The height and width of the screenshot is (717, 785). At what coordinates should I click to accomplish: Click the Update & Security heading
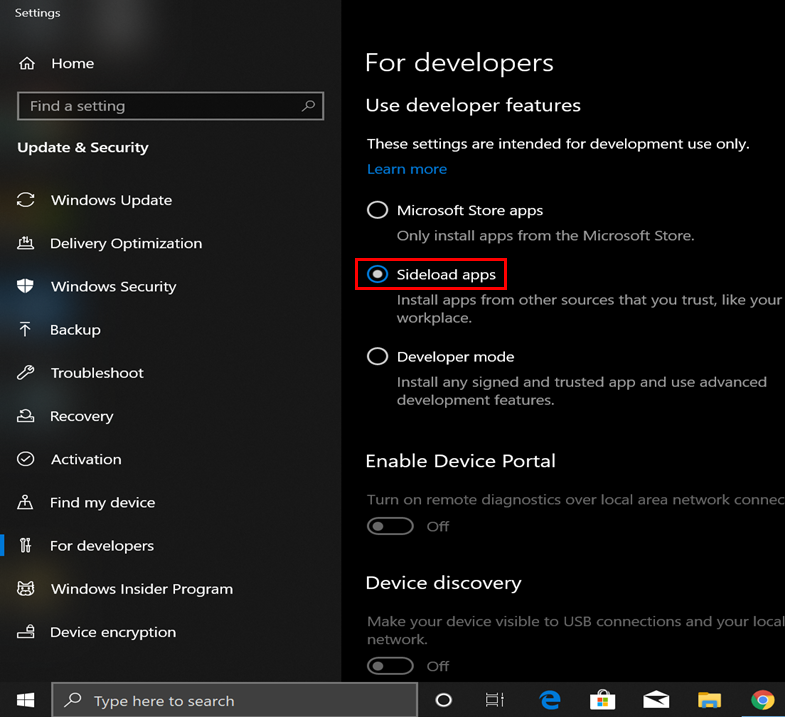click(83, 147)
